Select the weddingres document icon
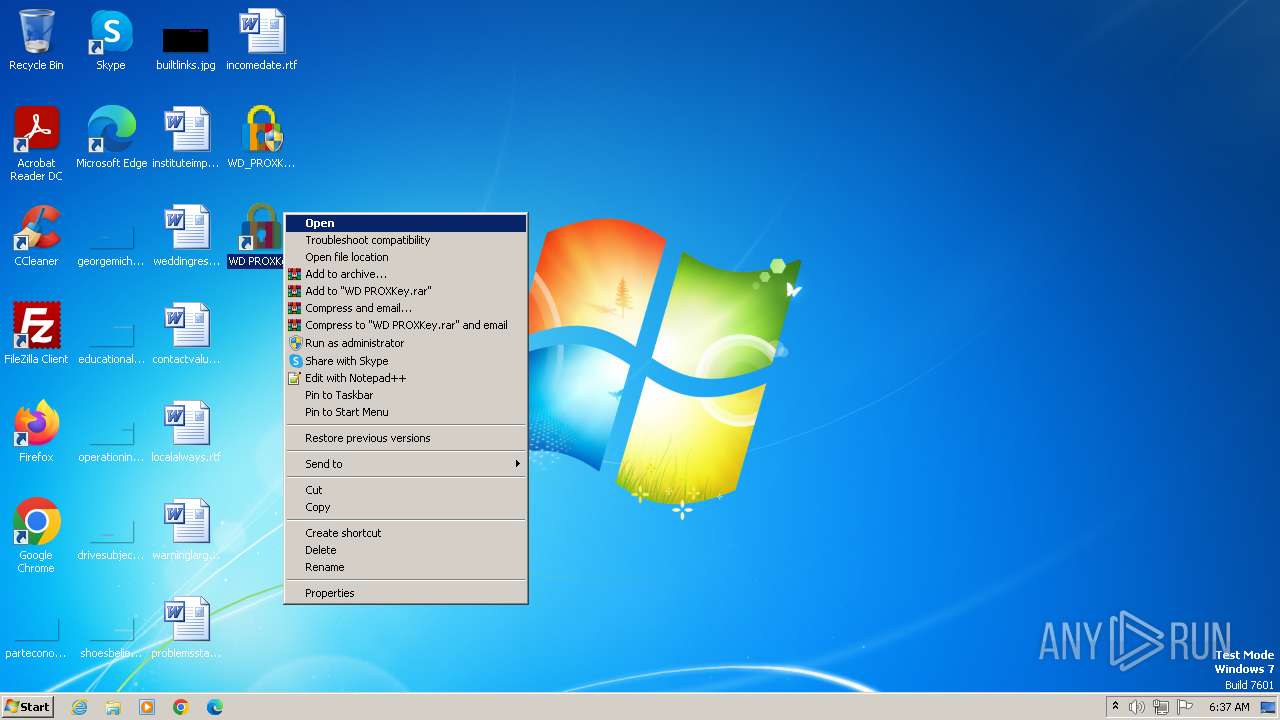Viewport: 1280px width, 720px height. [x=186, y=236]
